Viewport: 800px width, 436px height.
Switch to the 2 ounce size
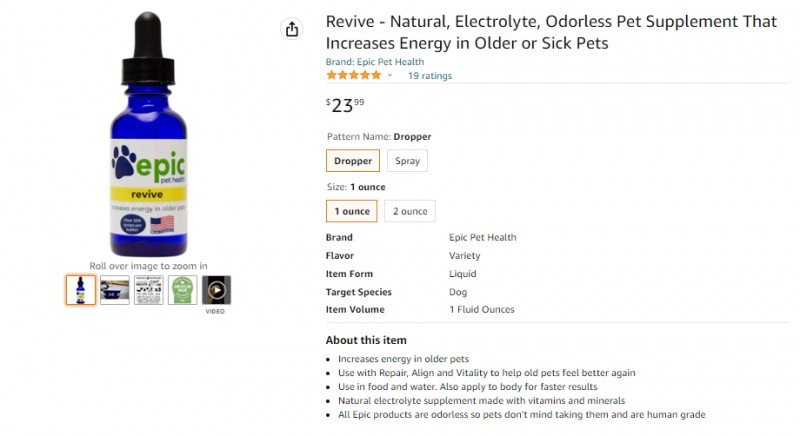410,211
